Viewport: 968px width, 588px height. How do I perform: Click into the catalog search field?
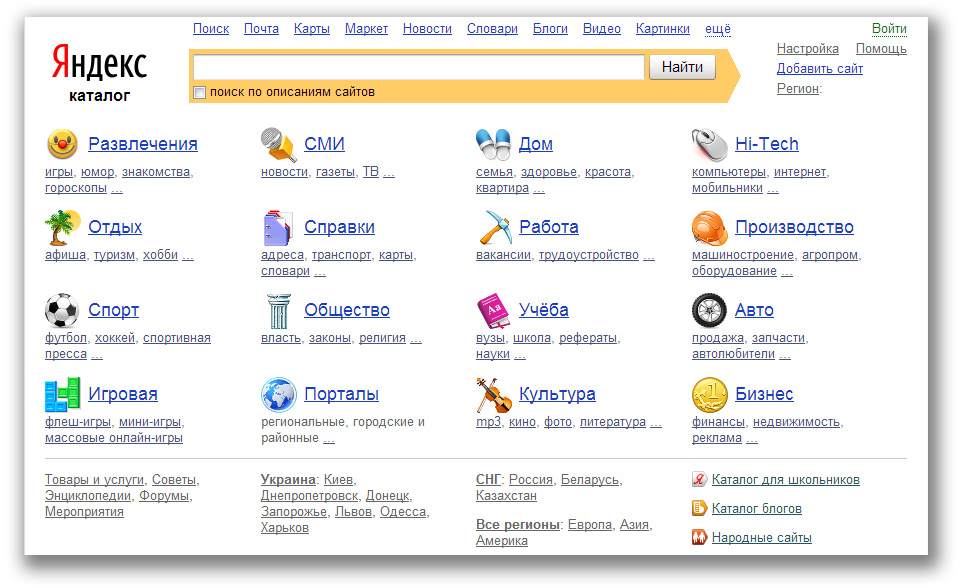coord(419,67)
